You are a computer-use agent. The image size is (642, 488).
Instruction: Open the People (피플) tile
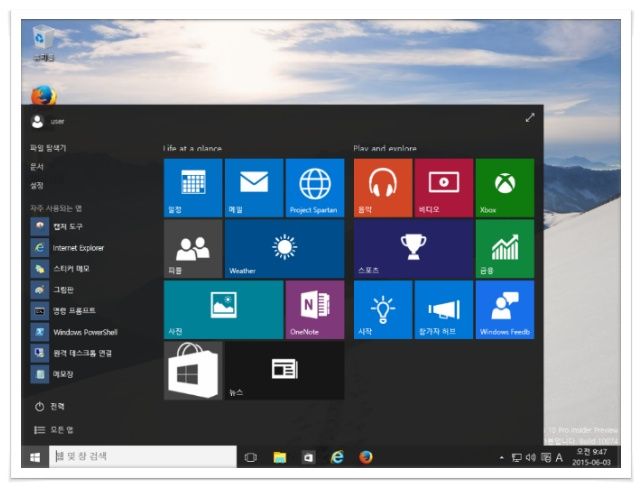[x=193, y=249]
